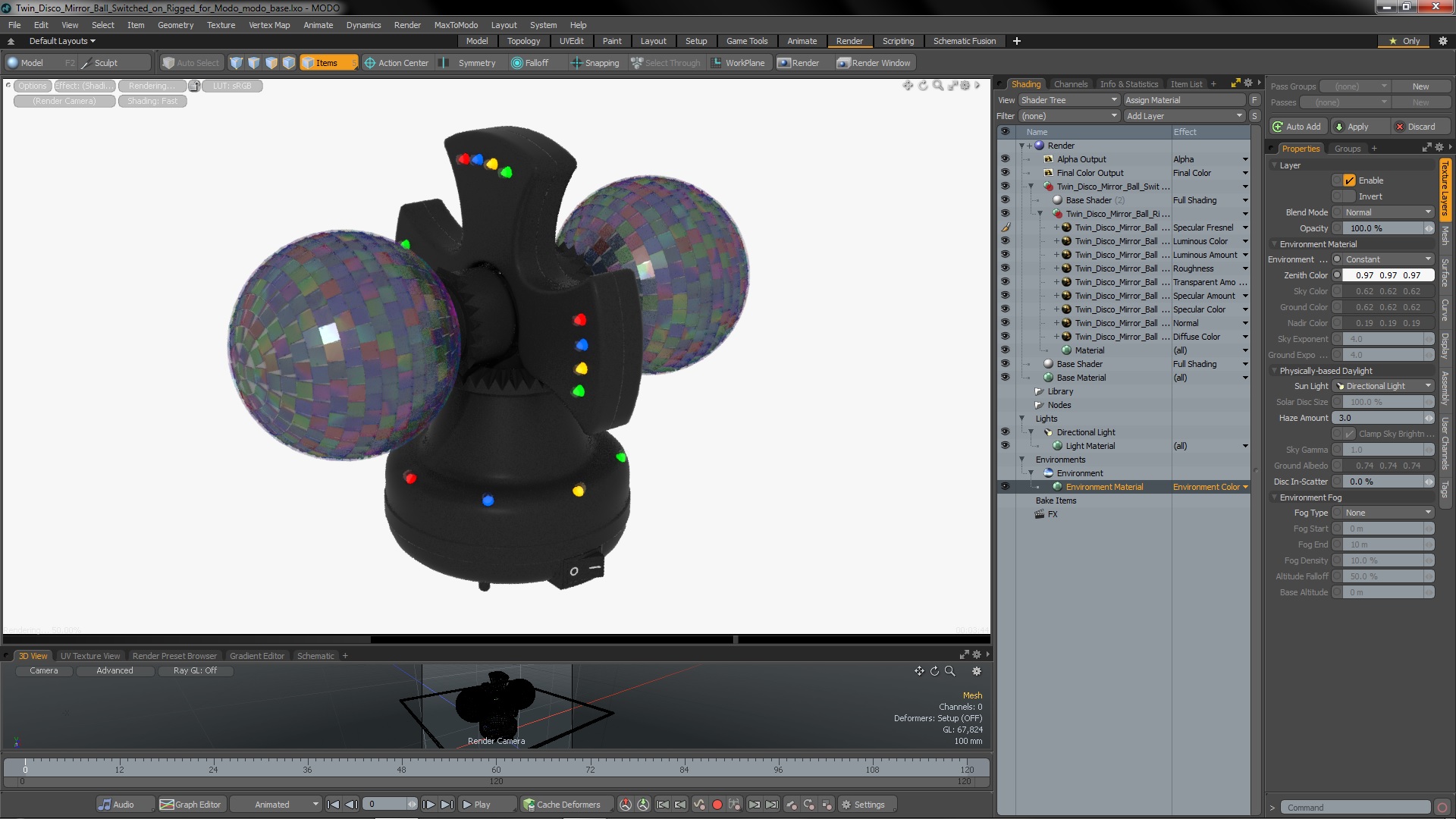Toggle visibility of Material layer
Image resolution: width=1456 pixels, height=819 pixels.
click(x=1005, y=350)
